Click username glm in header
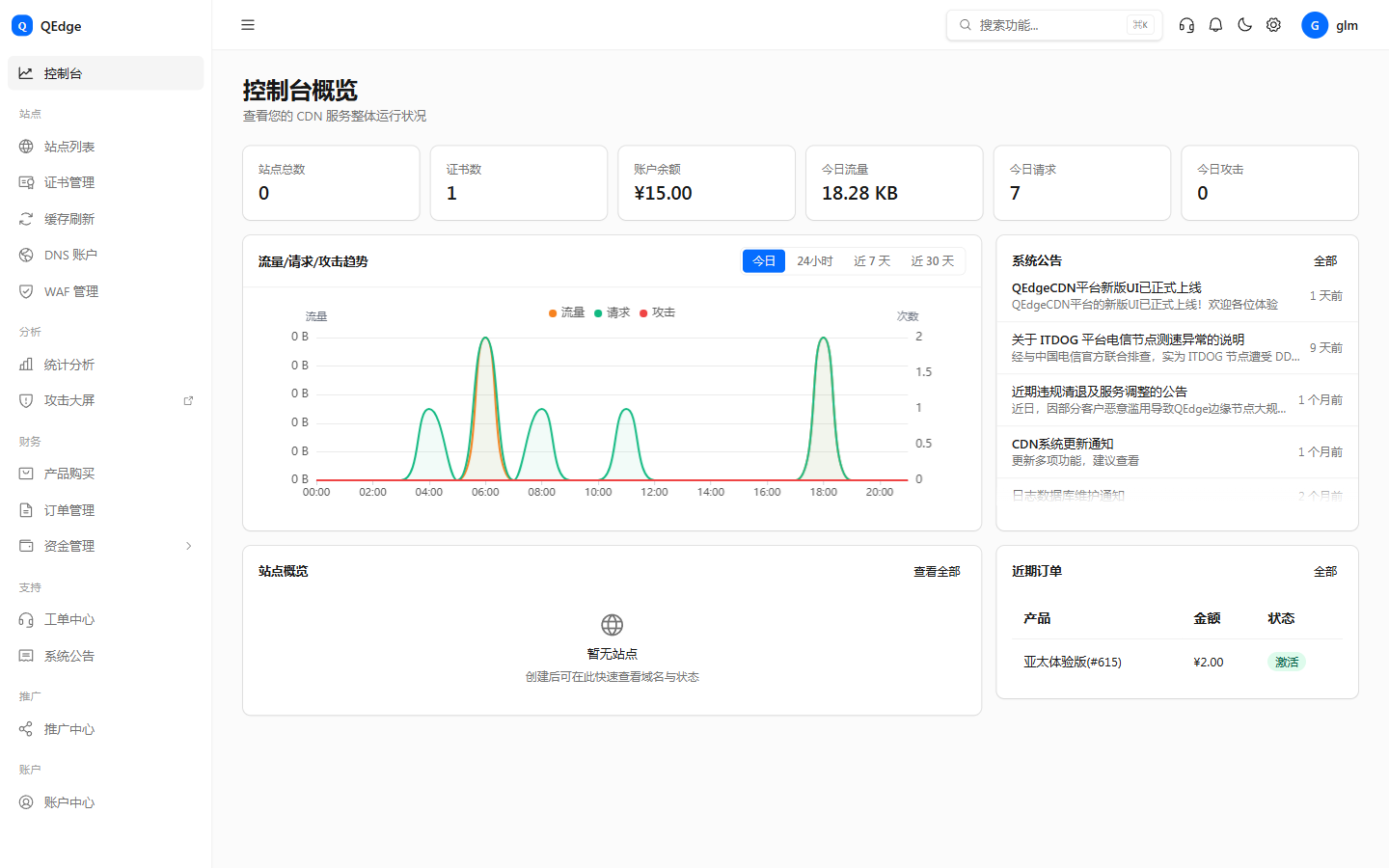 tap(1347, 25)
